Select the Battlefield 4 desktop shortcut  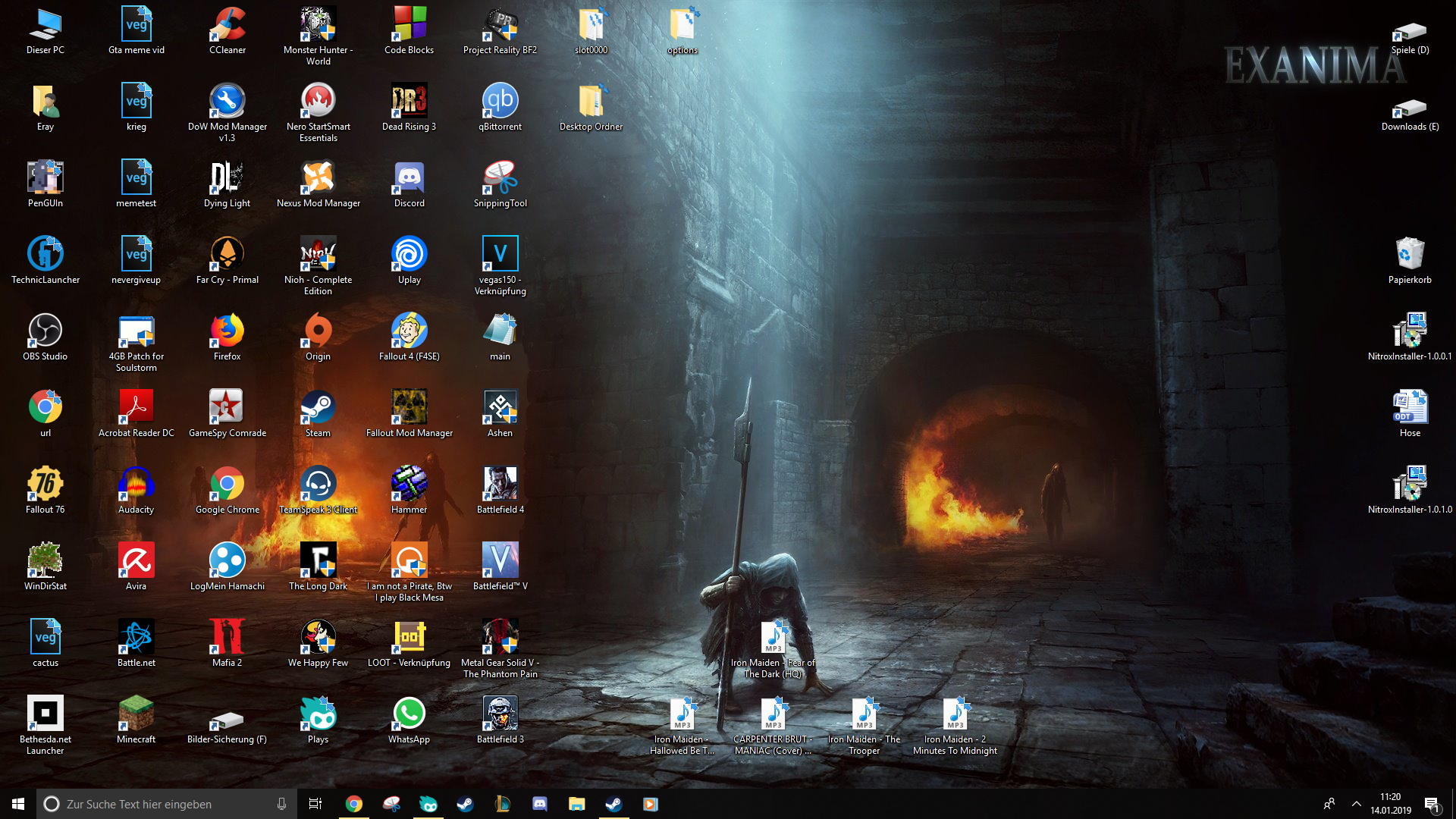[x=500, y=491]
